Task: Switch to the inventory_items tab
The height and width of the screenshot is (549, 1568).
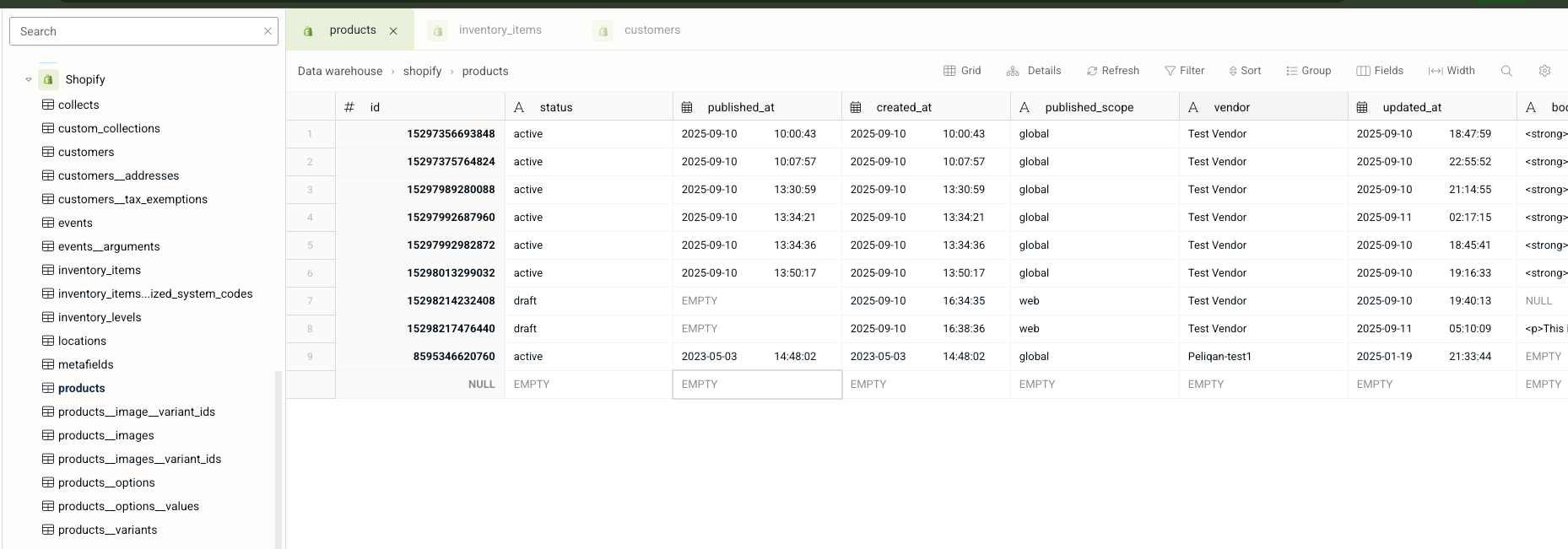Action: coord(500,30)
